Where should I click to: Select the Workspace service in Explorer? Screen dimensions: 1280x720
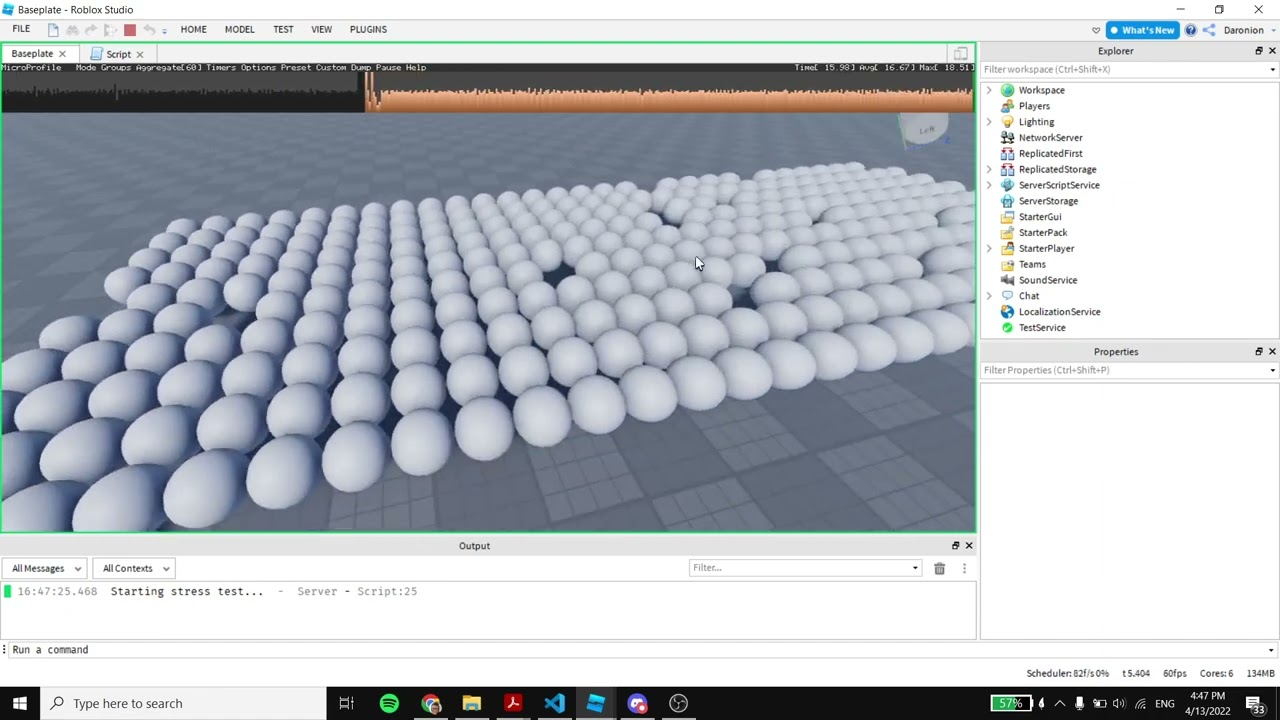click(x=1041, y=90)
